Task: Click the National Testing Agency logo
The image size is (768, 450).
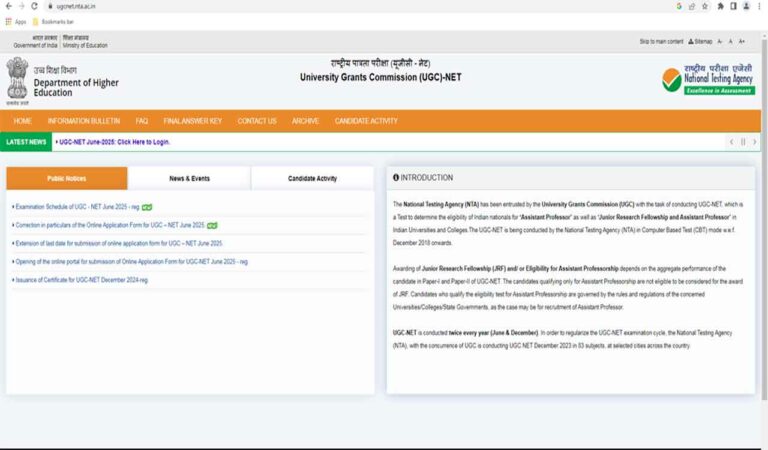Action: point(707,80)
